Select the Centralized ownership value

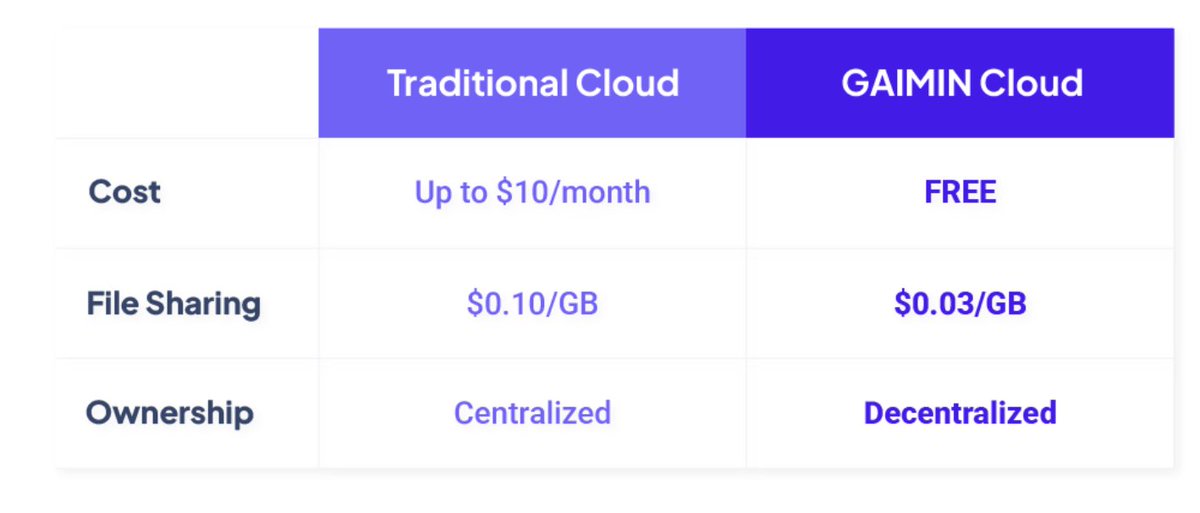[532, 413]
